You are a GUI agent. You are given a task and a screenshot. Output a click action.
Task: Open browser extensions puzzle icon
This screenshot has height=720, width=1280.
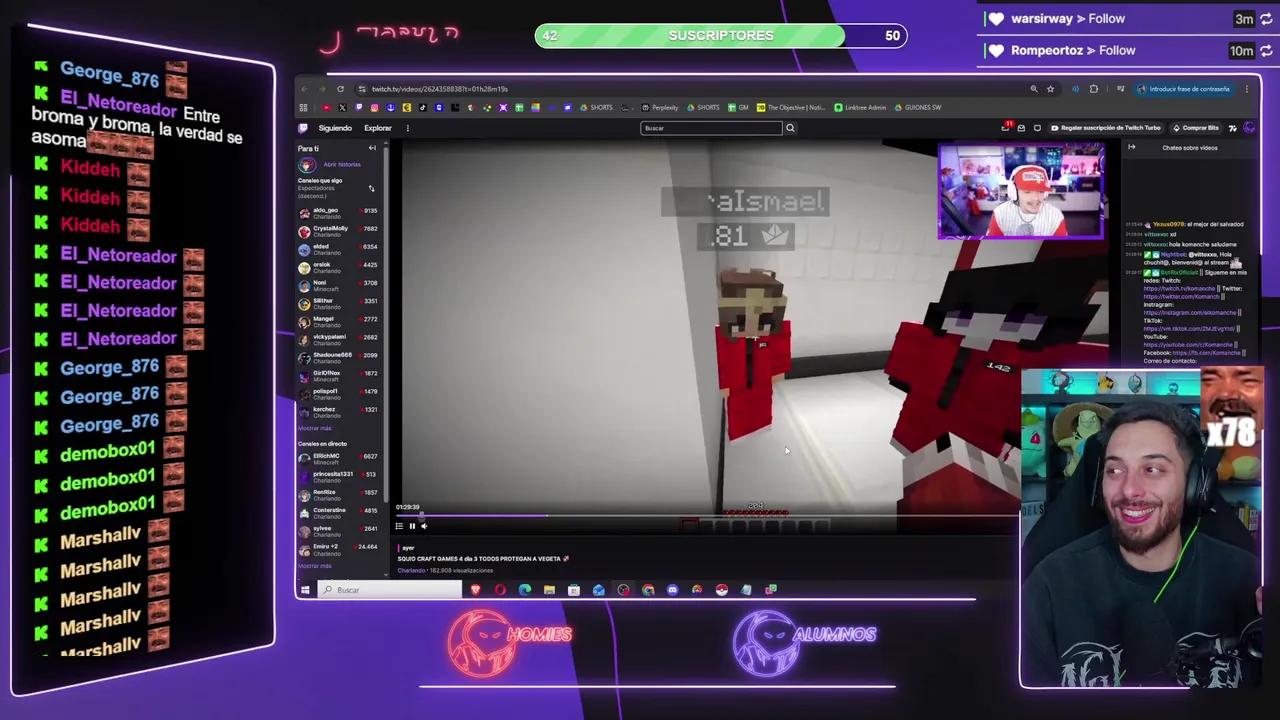(x=1094, y=89)
